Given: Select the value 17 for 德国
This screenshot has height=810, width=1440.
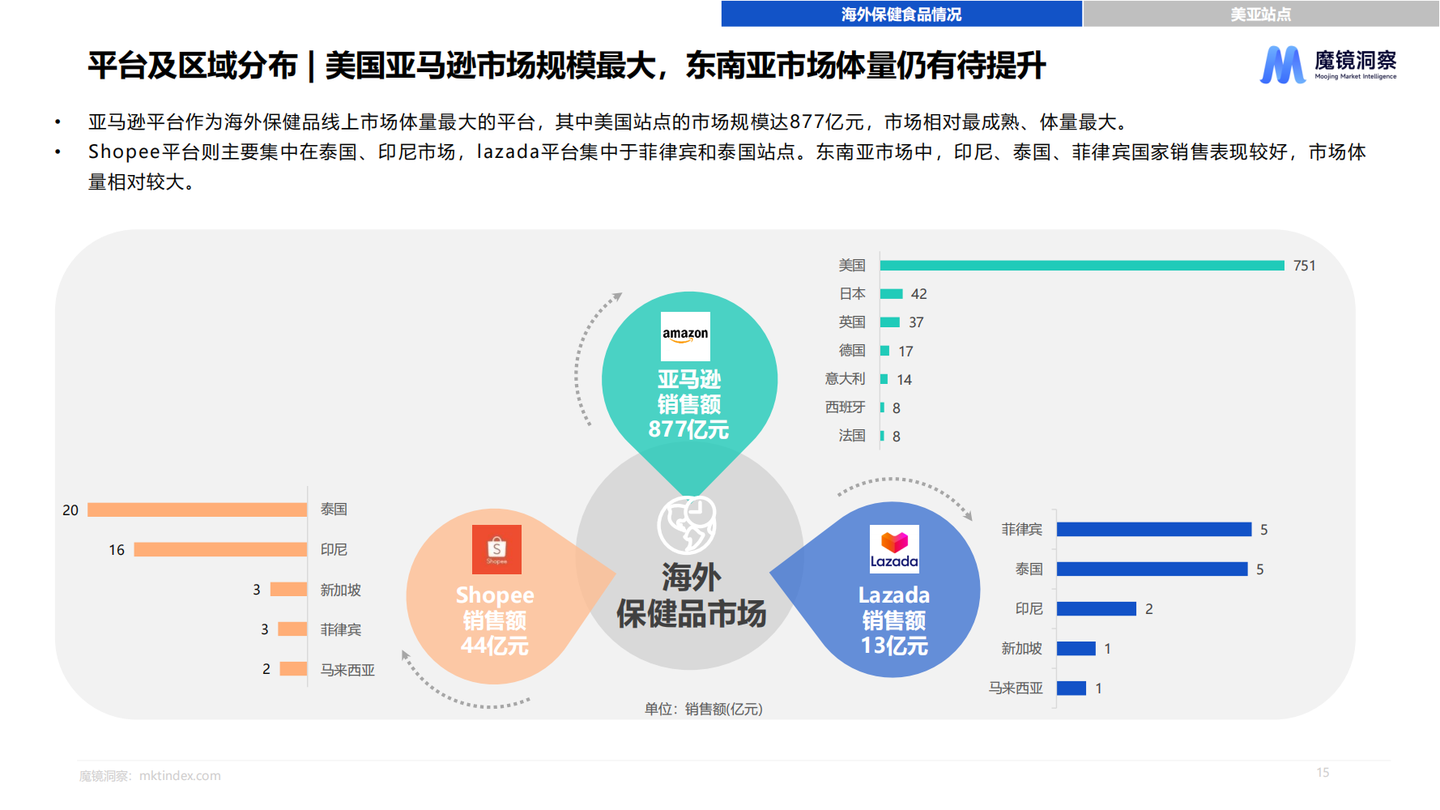Looking at the screenshot, I should (x=905, y=351).
